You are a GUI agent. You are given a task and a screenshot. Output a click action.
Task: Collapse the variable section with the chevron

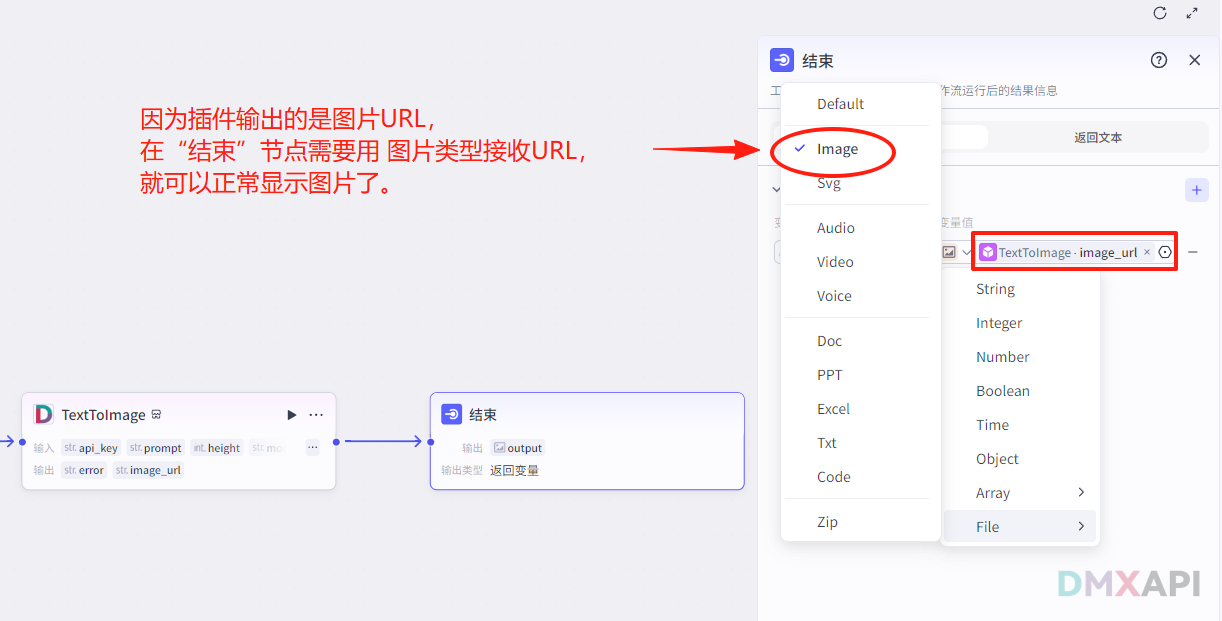tap(777, 188)
